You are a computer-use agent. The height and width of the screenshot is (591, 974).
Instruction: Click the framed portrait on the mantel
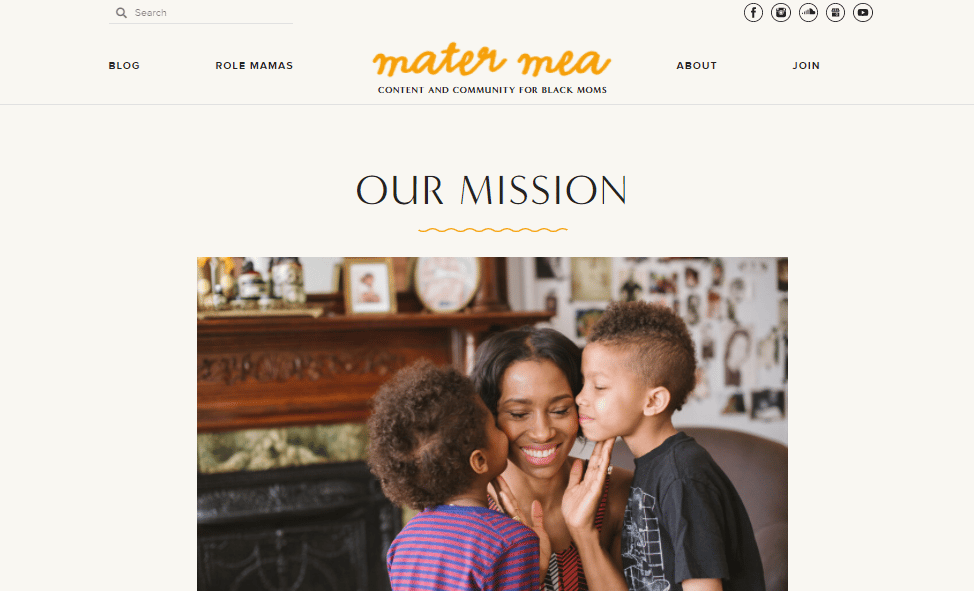point(370,286)
